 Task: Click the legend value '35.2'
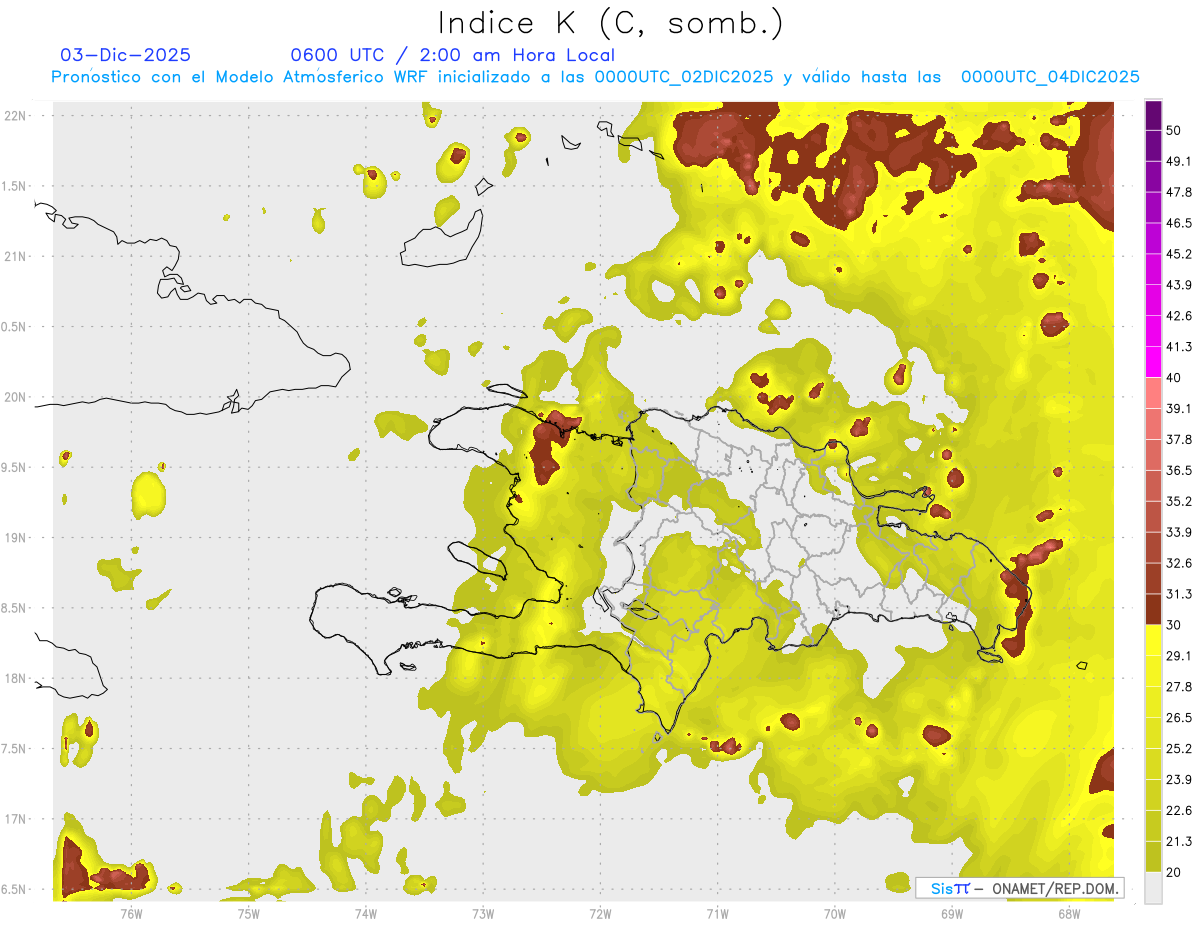coord(1179,501)
